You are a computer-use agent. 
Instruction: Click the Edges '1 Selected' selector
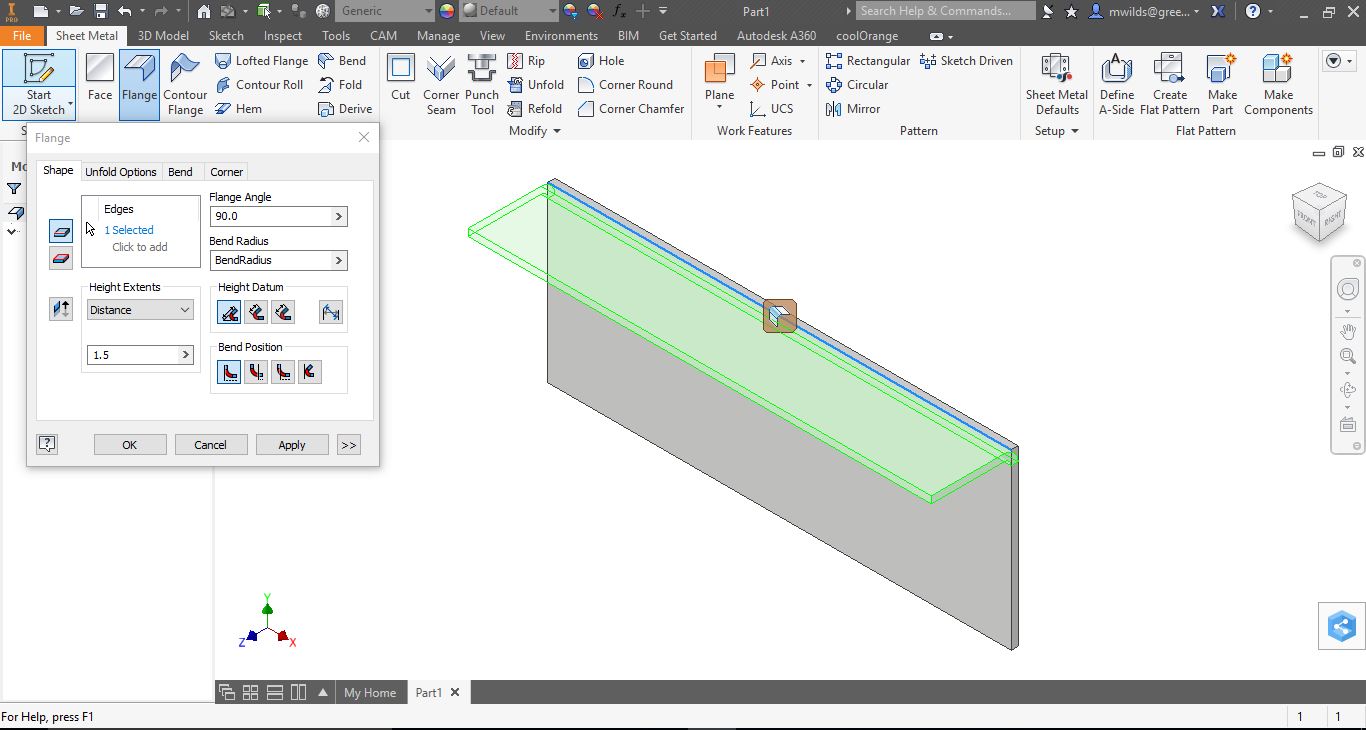point(129,230)
